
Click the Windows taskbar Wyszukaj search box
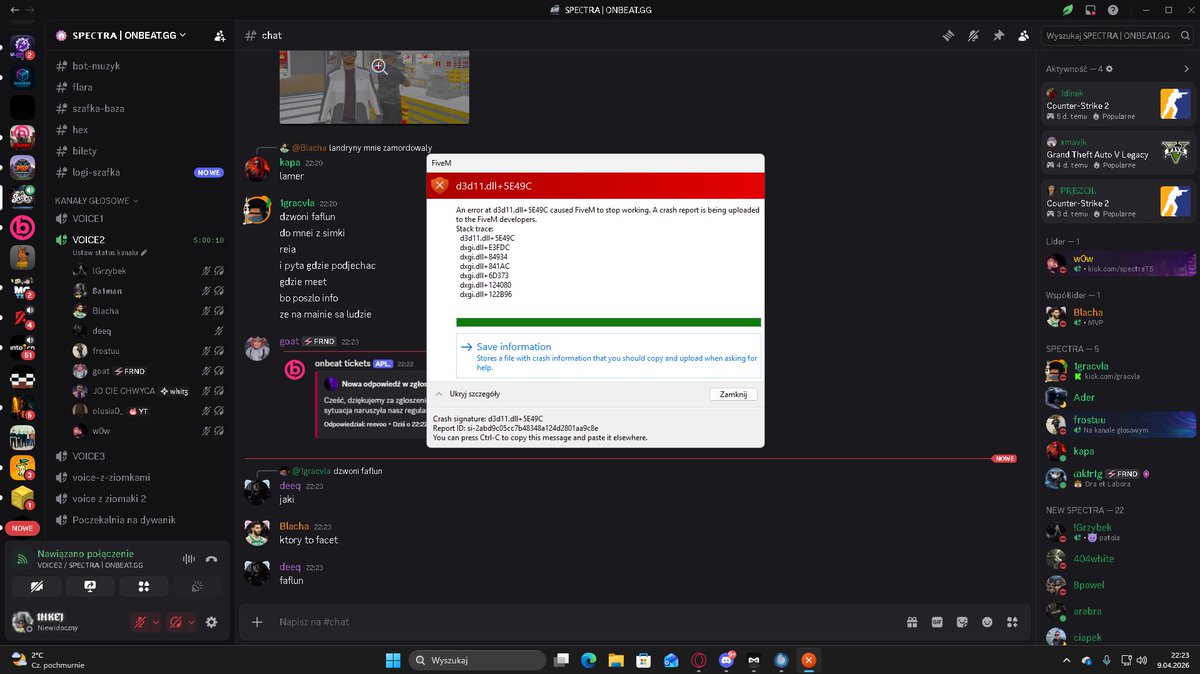tap(478, 660)
